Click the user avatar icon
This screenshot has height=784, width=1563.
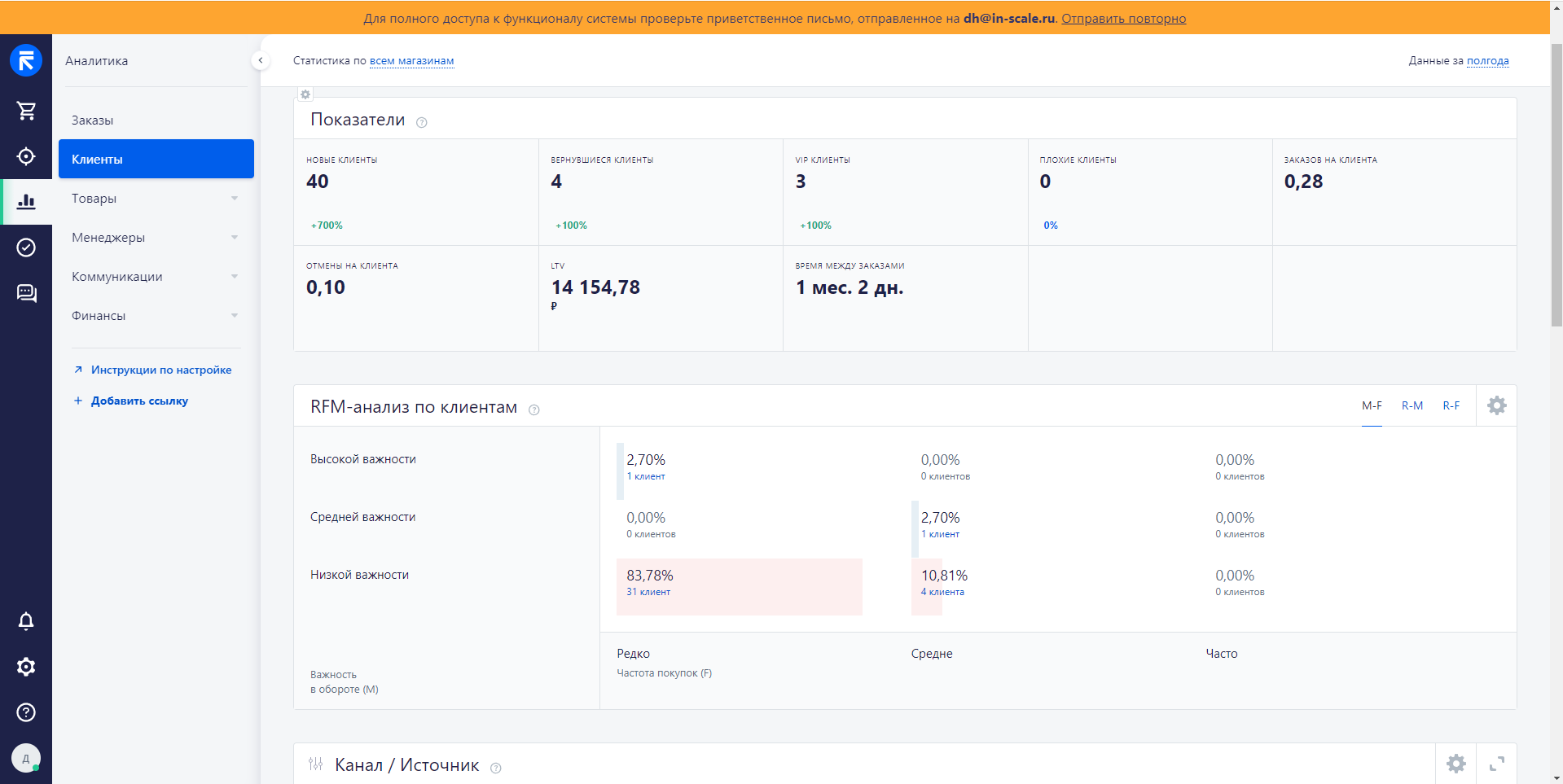[26, 758]
